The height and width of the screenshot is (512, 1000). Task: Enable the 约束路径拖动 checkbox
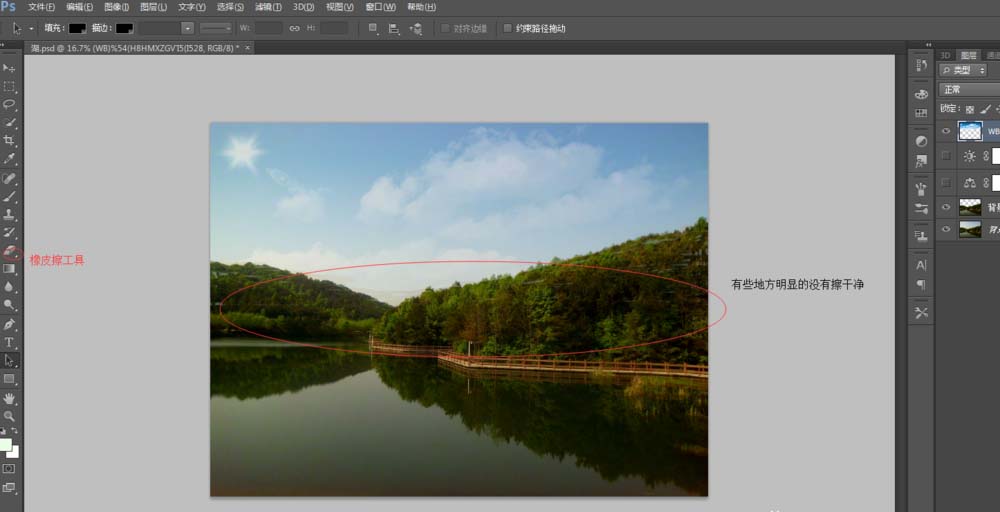(508, 28)
